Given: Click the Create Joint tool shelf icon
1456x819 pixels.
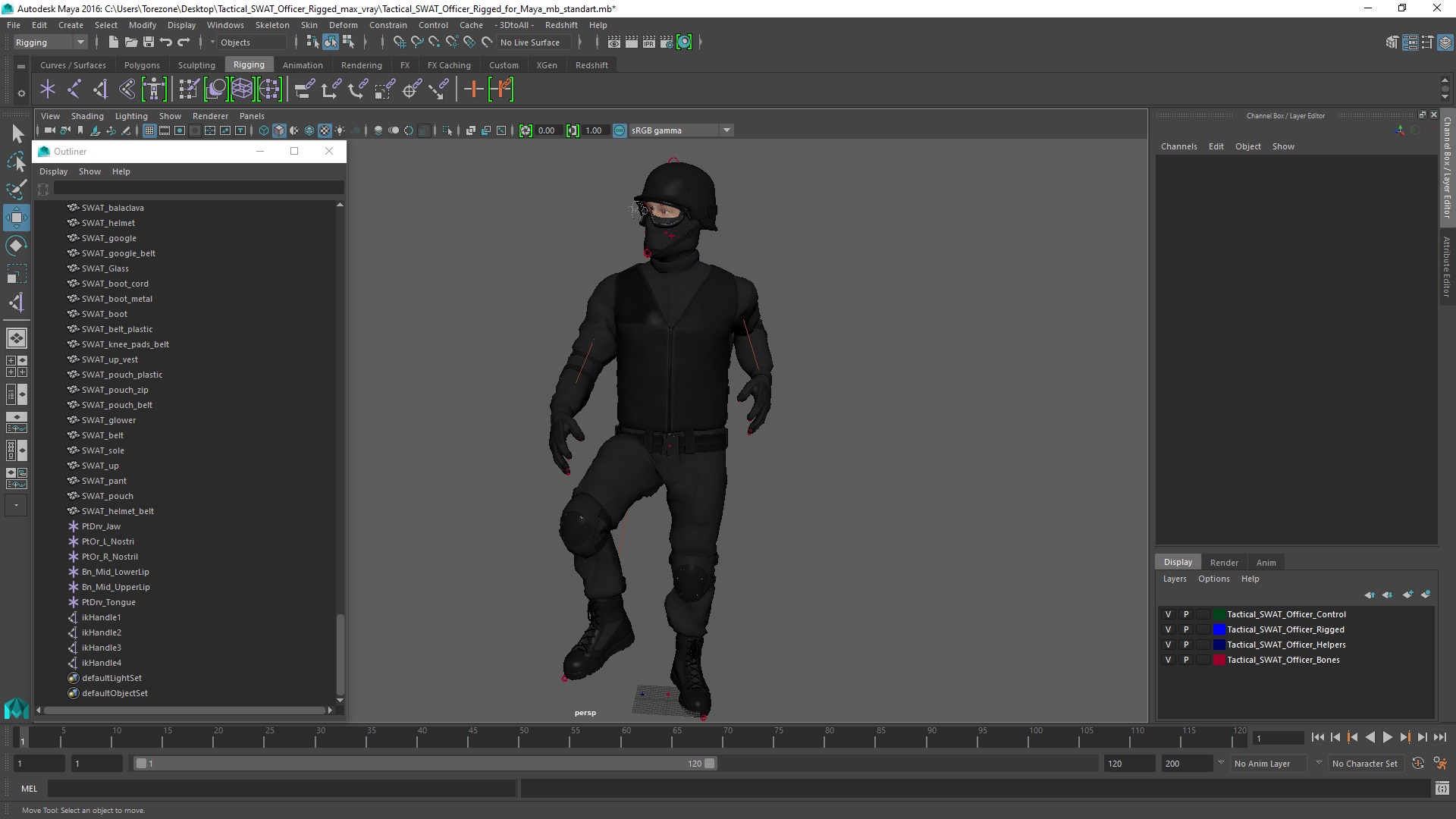Looking at the screenshot, I should tap(74, 89).
